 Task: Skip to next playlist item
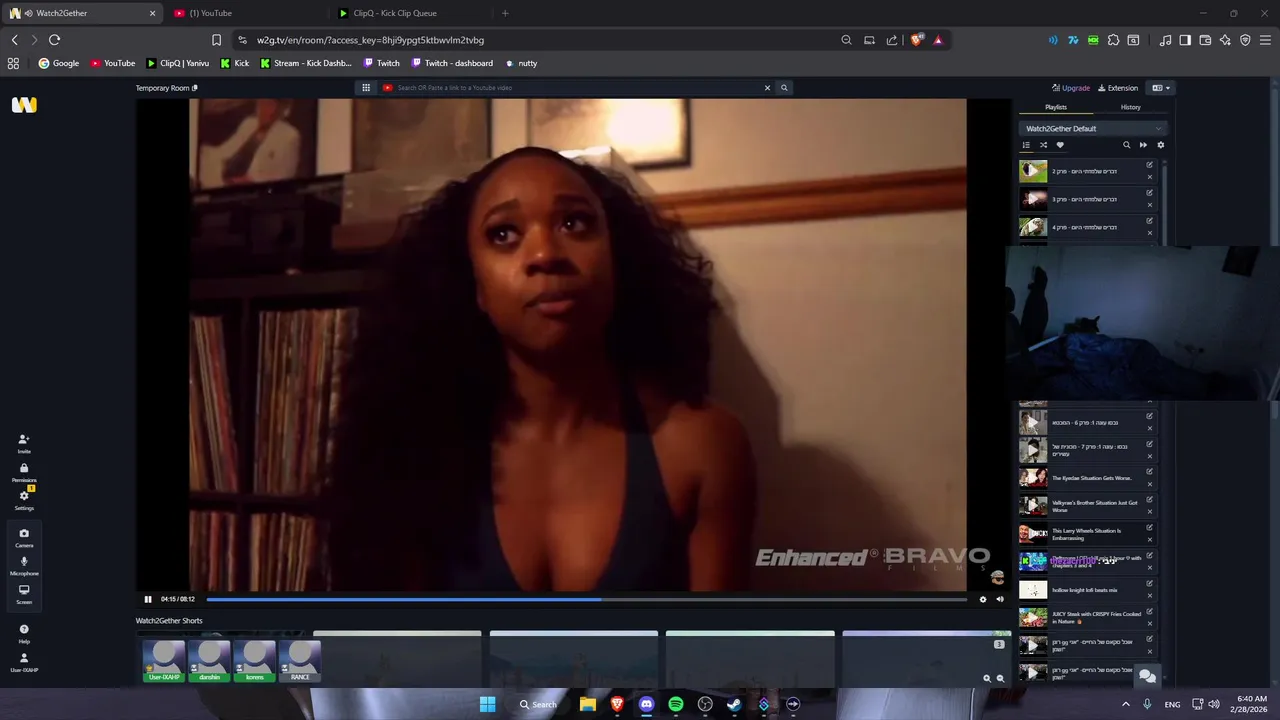1143,145
